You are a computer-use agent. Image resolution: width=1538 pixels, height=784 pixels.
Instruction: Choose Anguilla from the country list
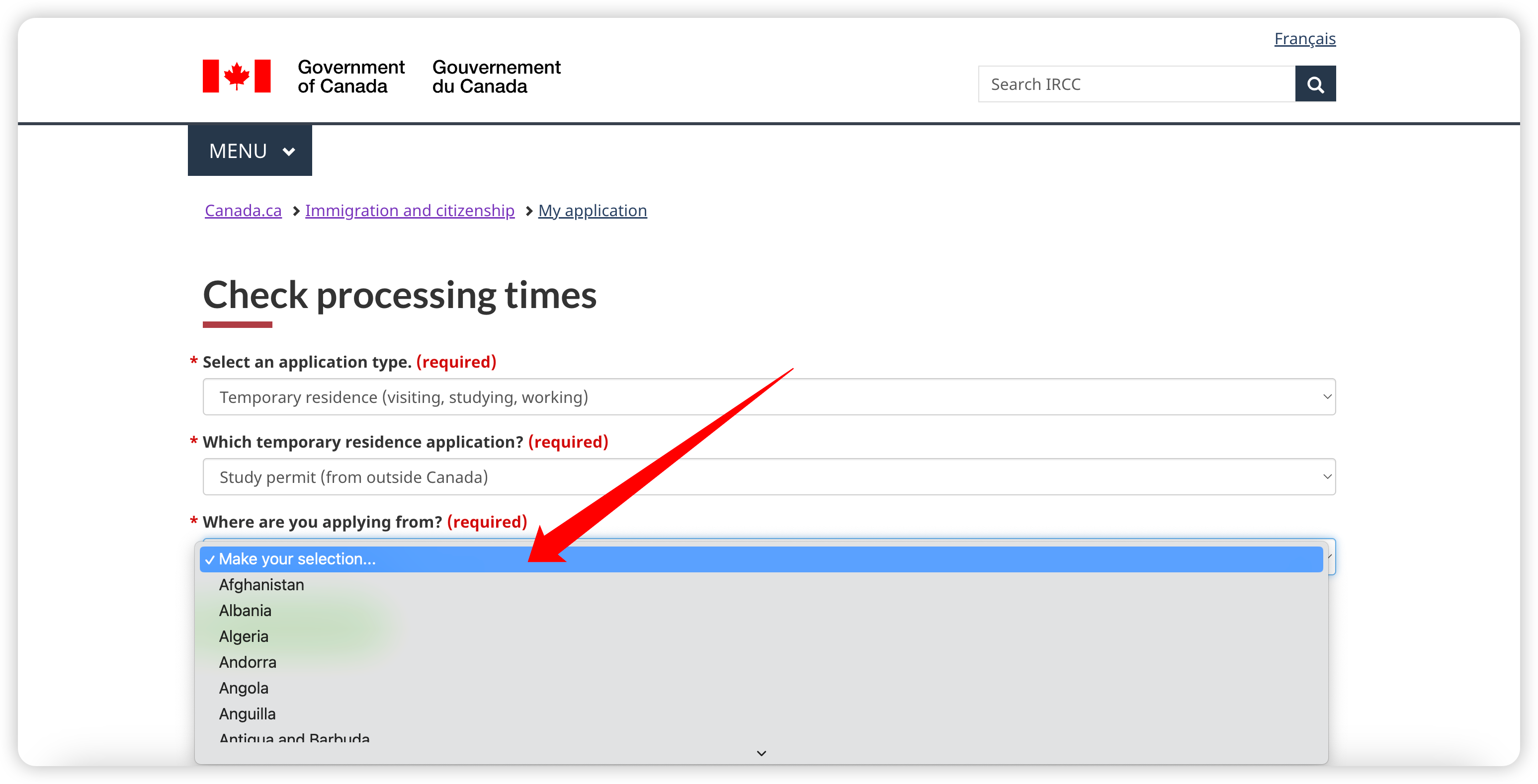761,714
